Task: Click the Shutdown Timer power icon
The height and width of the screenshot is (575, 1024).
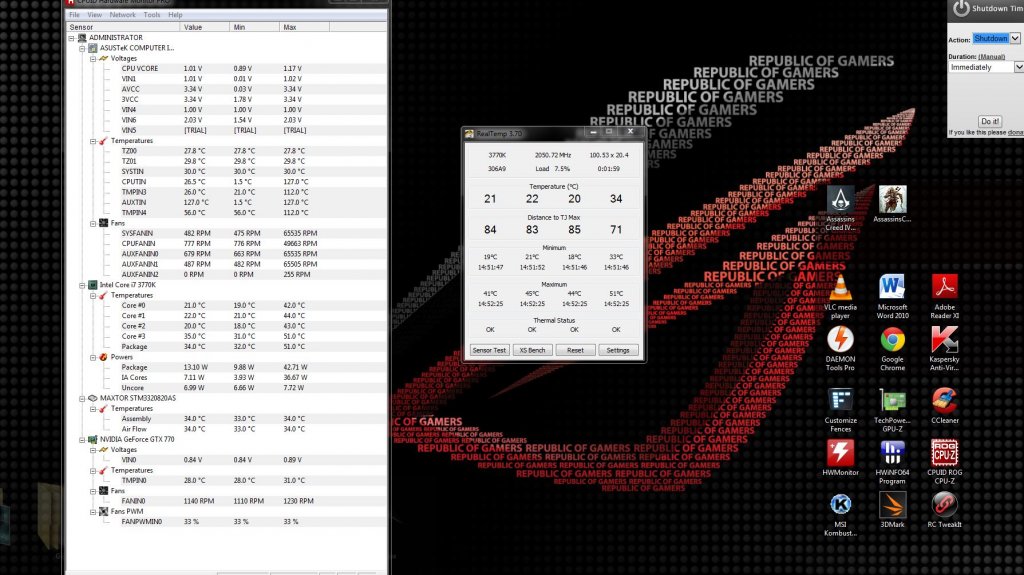Action: 961,8
